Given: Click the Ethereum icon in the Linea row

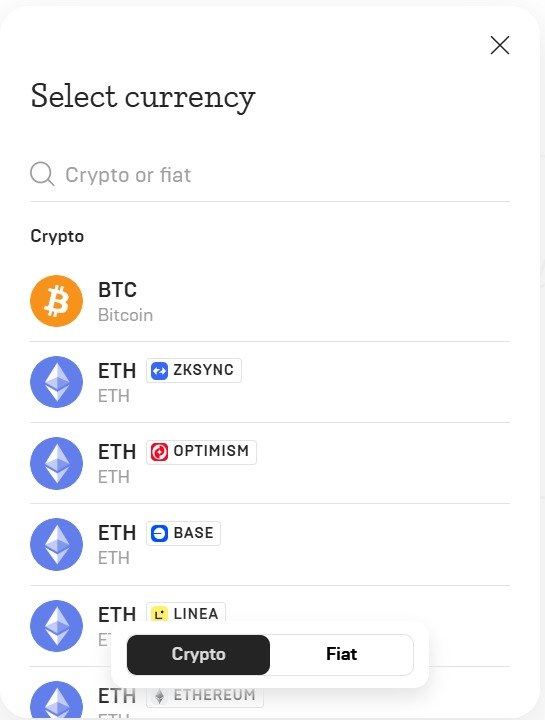Looking at the screenshot, I should (56, 626).
